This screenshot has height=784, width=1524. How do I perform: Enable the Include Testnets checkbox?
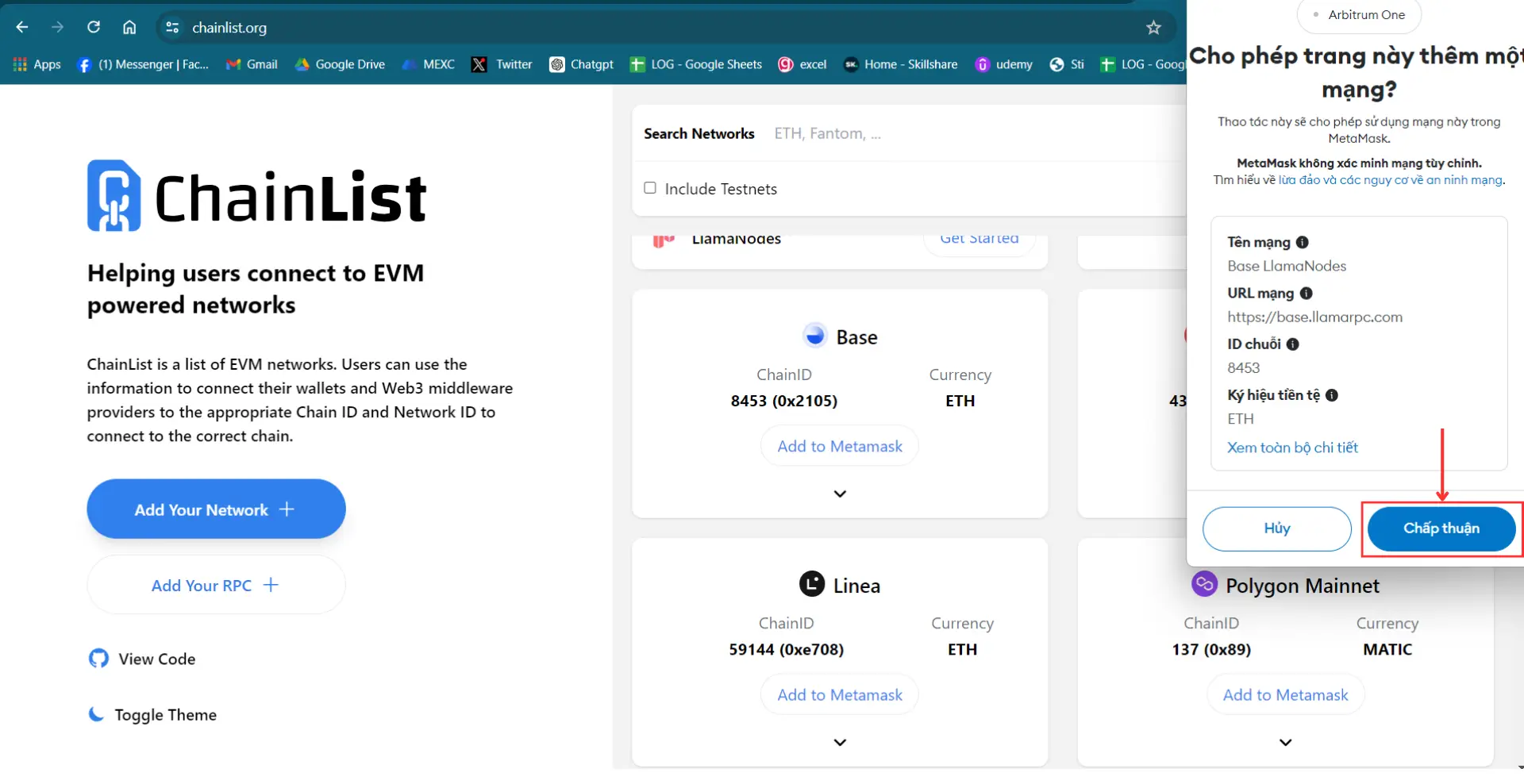pos(650,187)
